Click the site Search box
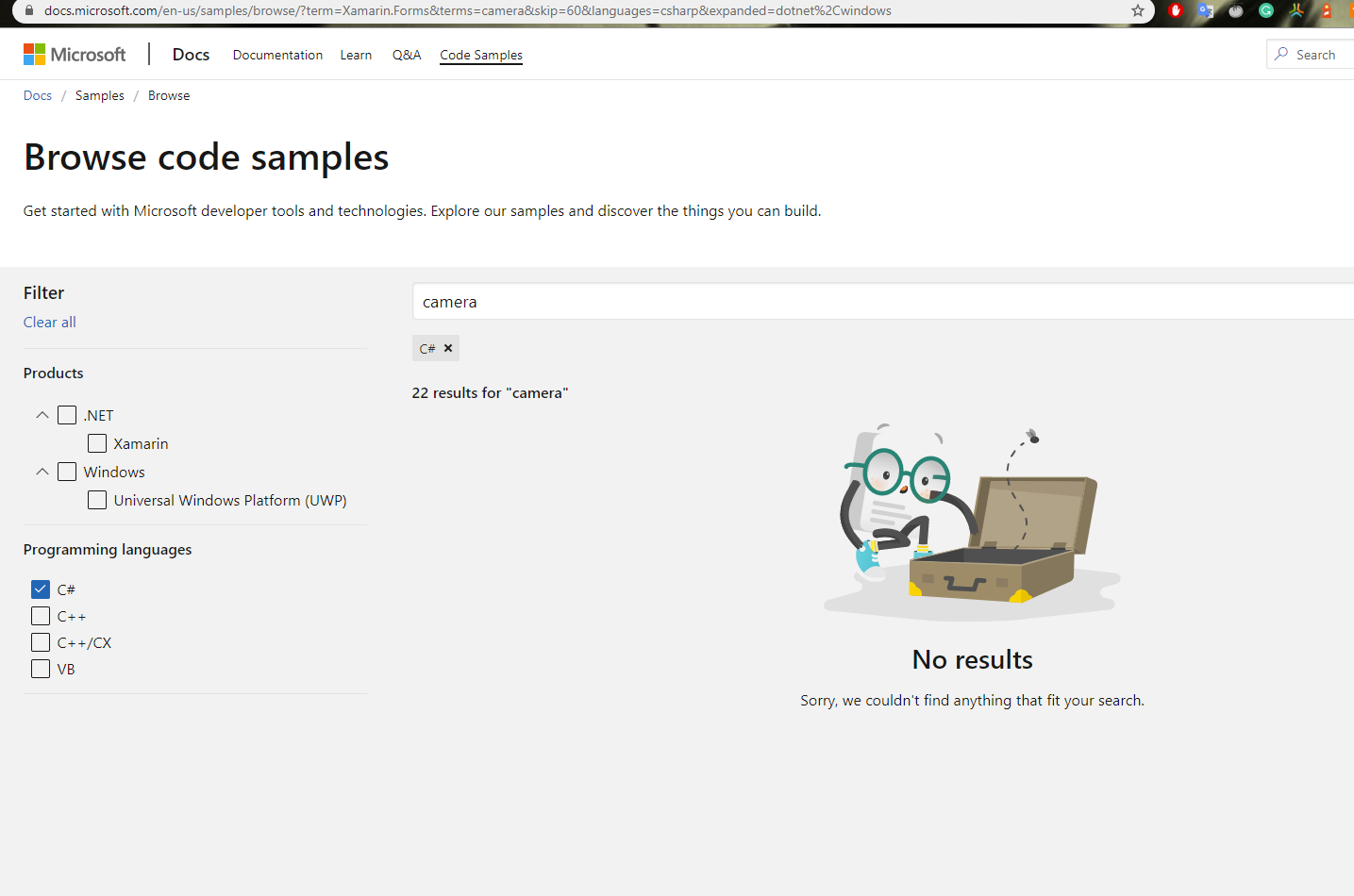 point(1311,54)
